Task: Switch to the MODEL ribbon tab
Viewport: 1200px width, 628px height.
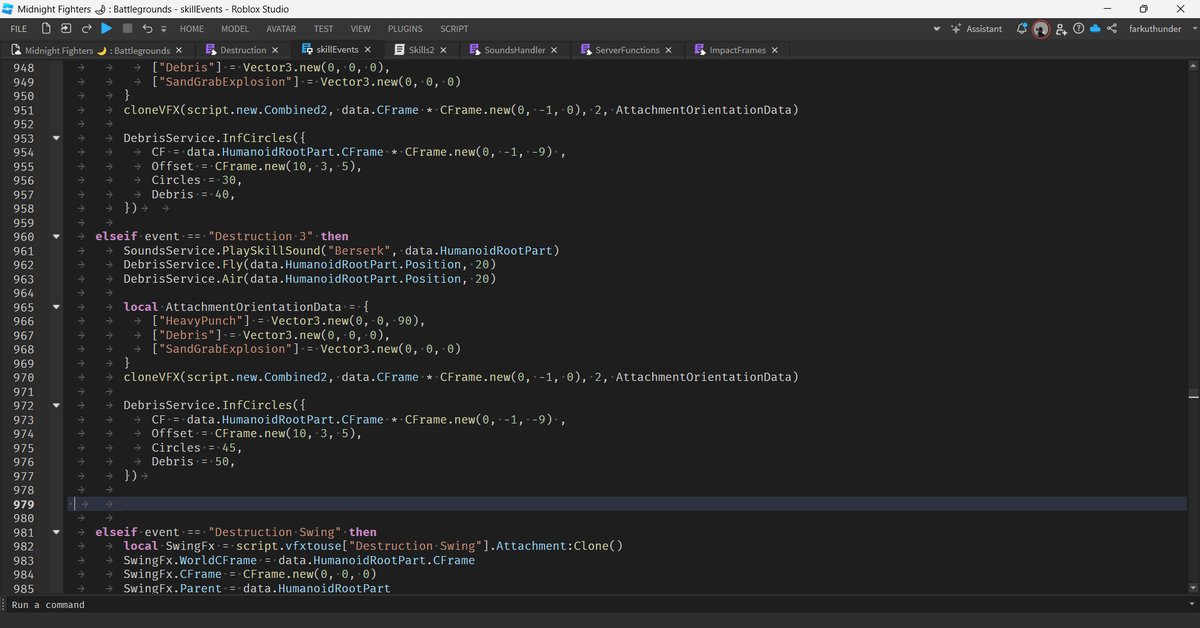Action: [235, 29]
